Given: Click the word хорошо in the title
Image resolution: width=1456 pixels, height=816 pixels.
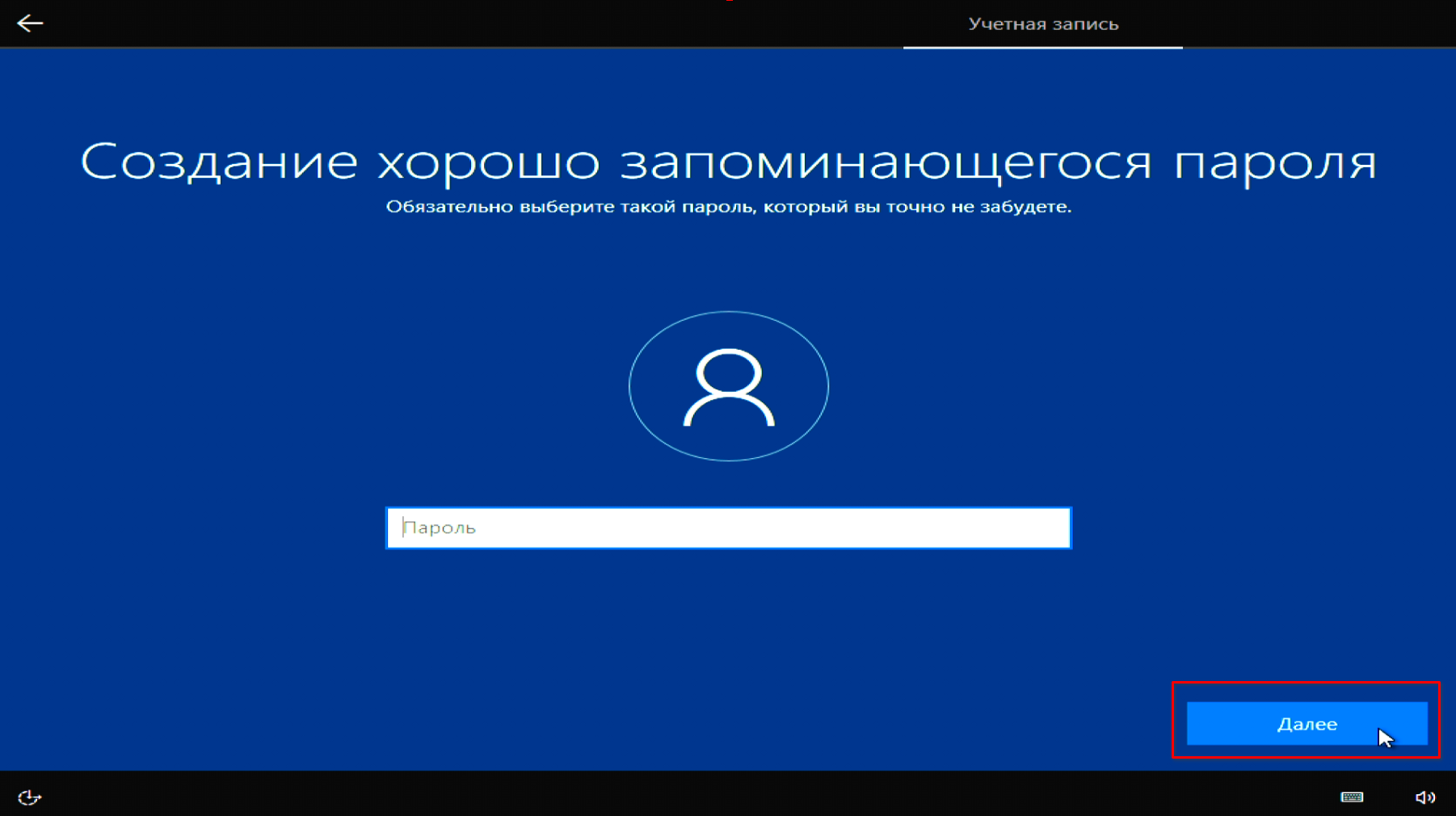Looking at the screenshot, I should pos(489,162).
